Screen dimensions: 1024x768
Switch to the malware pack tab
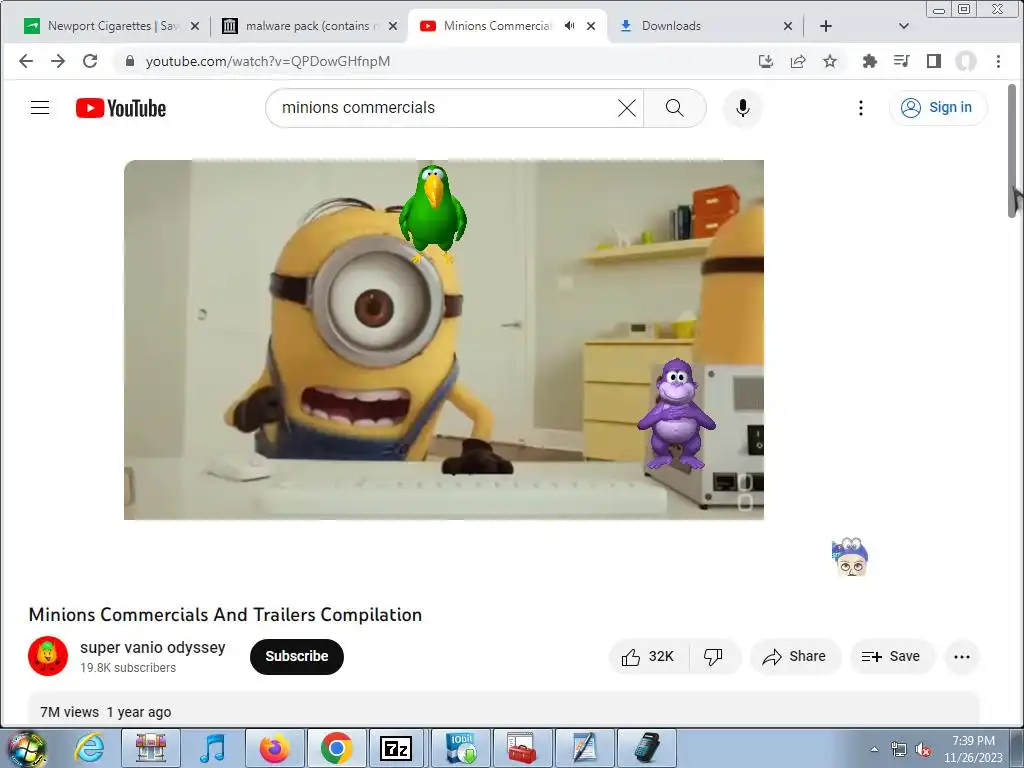tap(308, 26)
